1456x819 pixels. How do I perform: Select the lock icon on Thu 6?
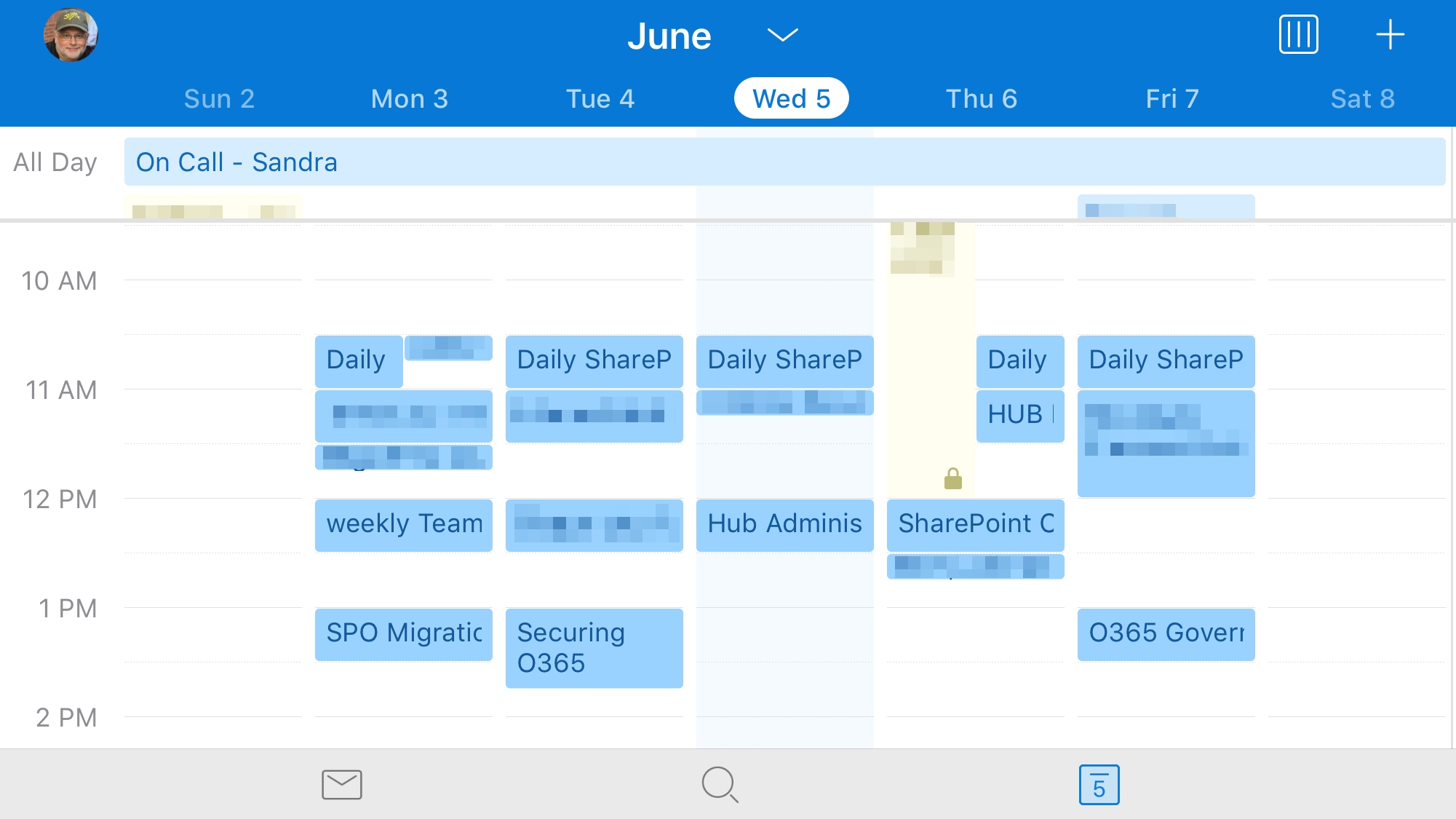click(x=952, y=478)
